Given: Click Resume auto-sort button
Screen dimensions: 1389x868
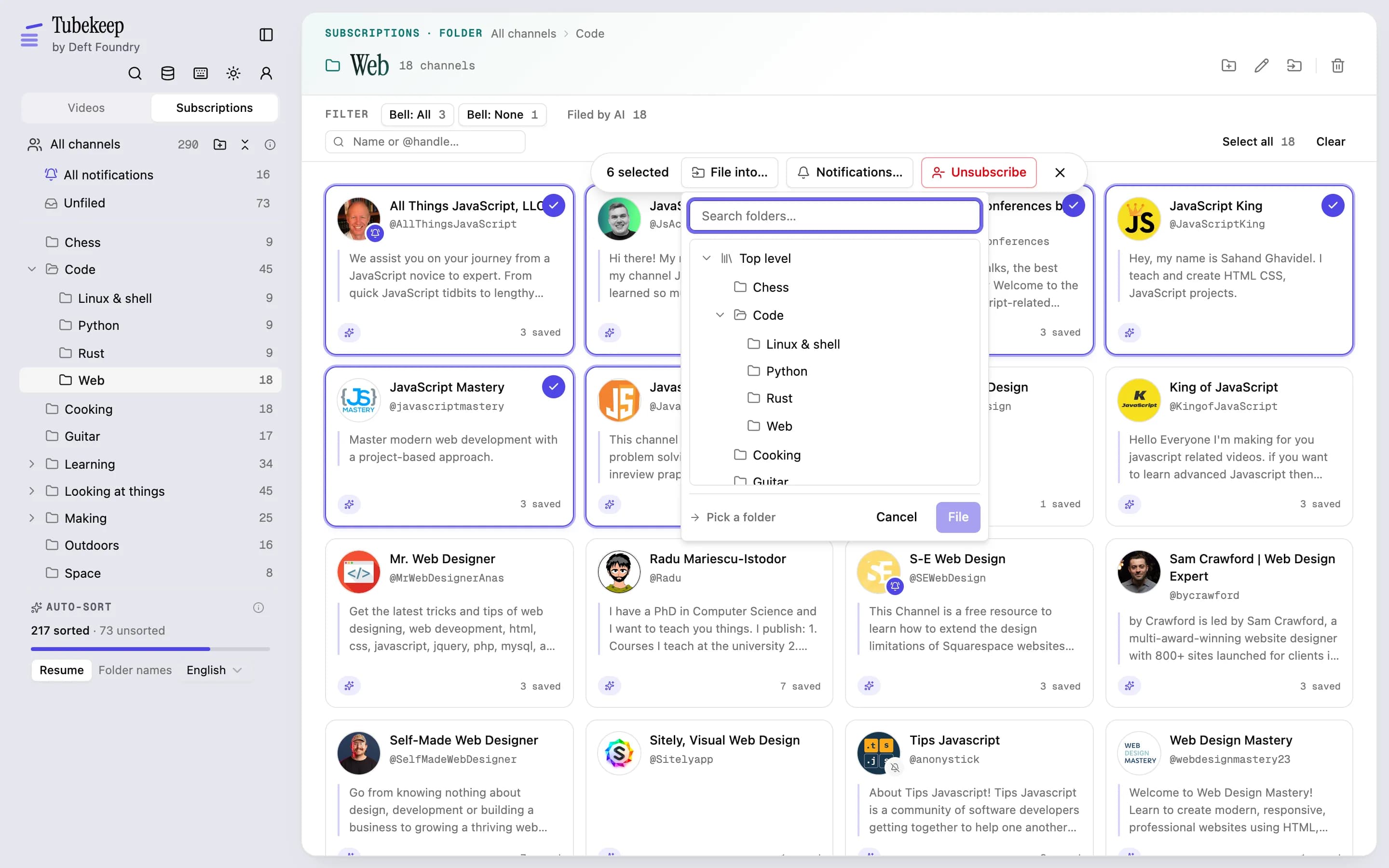Looking at the screenshot, I should (61, 670).
